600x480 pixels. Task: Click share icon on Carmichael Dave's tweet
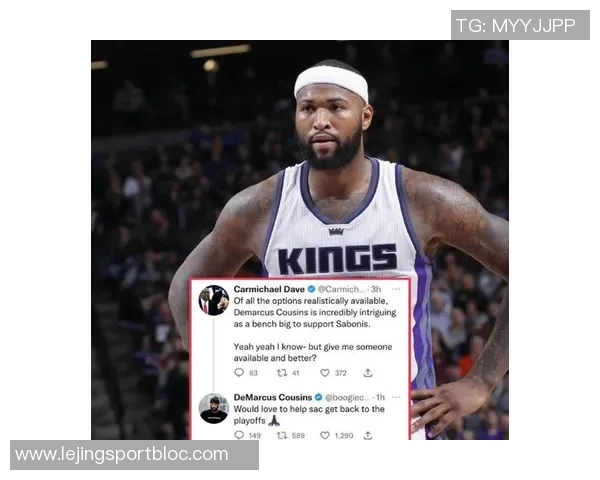click(x=368, y=372)
